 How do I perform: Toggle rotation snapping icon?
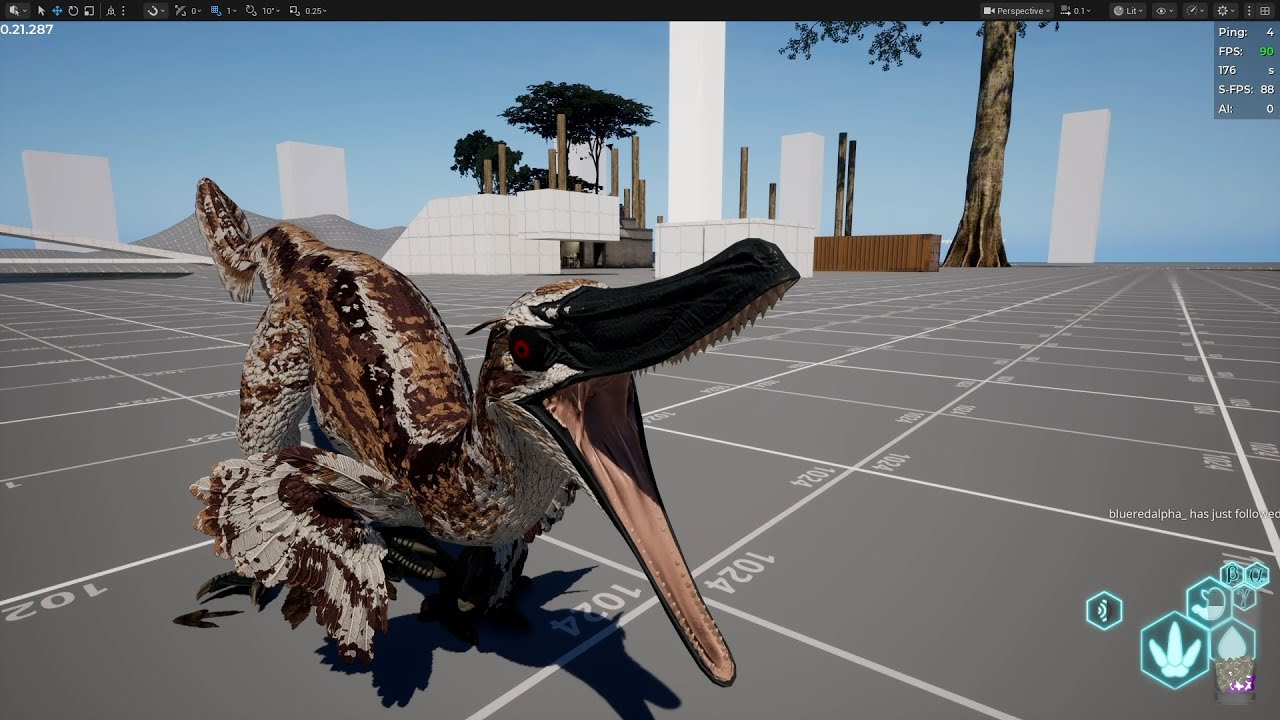coord(250,10)
